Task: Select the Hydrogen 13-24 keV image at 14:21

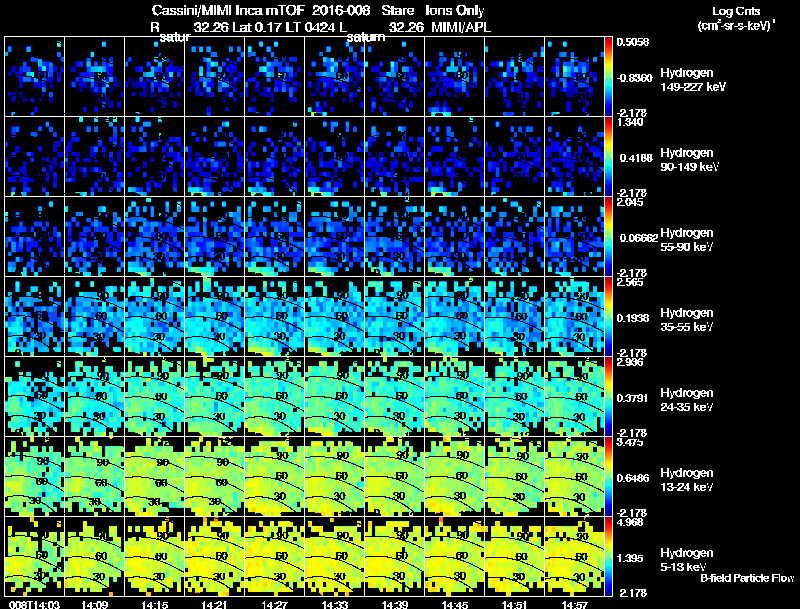Action: click(214, 476)
